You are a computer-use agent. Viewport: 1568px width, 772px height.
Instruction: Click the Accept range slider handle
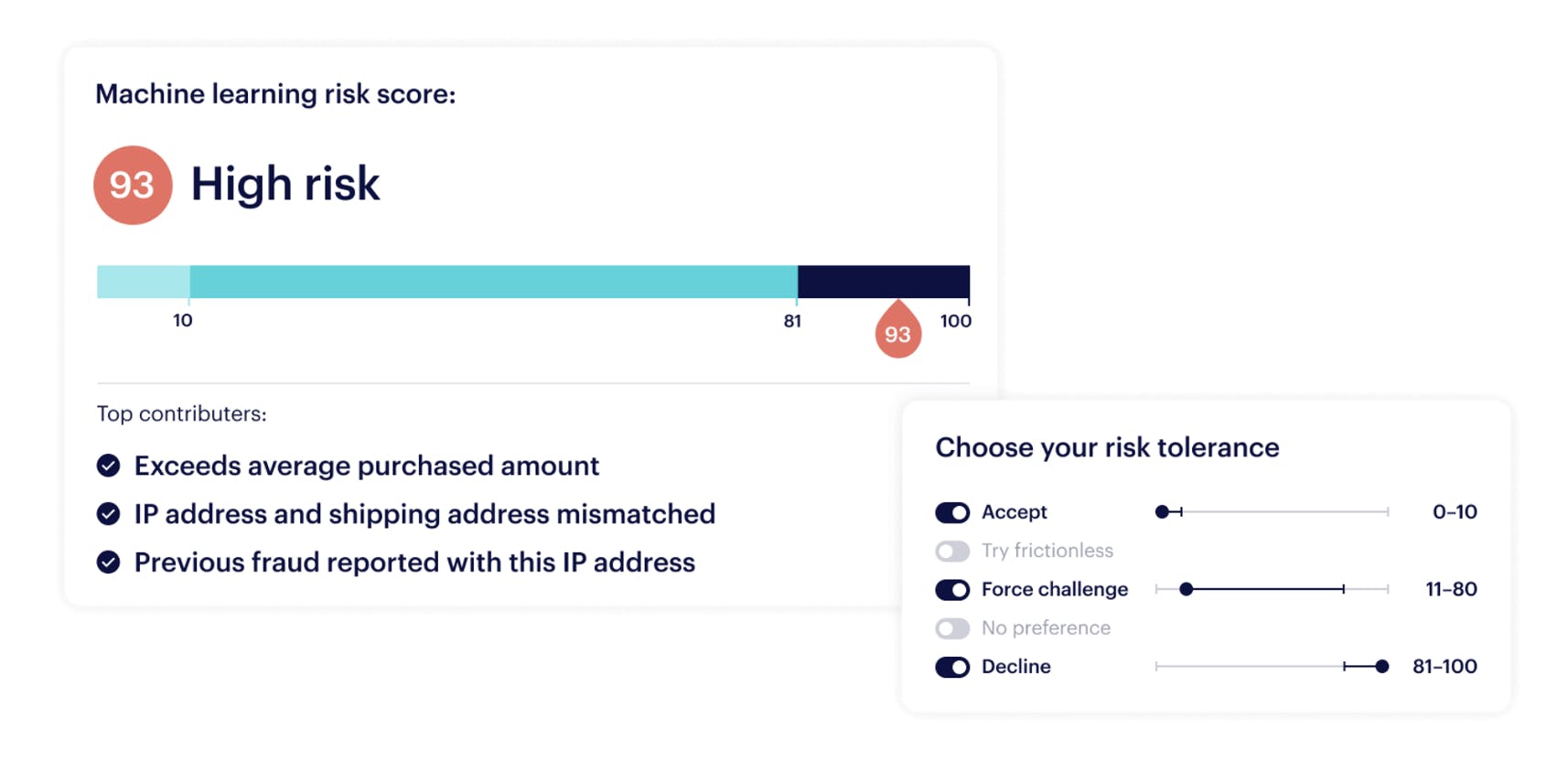tap(1162, 512)
